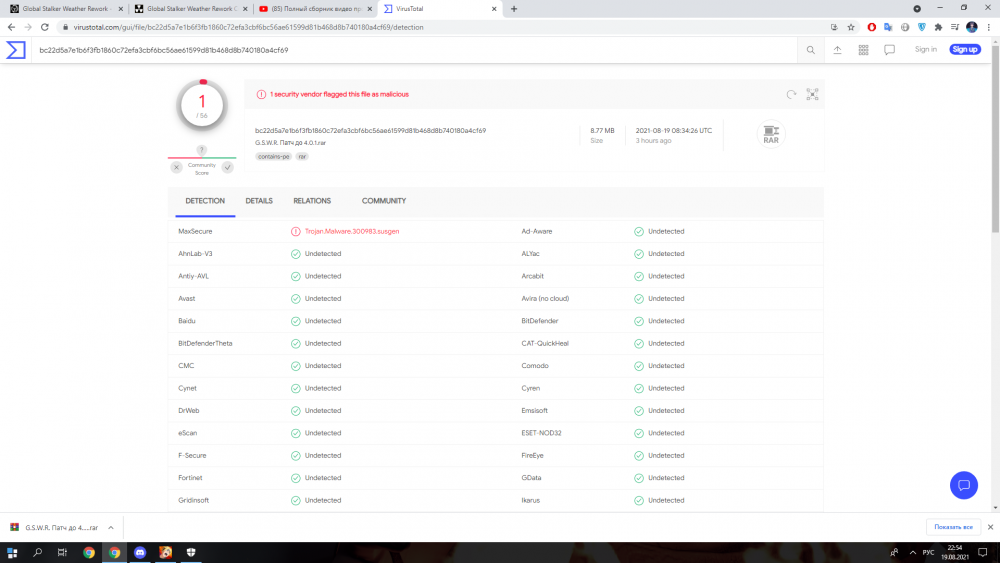The width and height of the screenshot is (1000, 563).
Task: Open Chrome three-dot menu
Action: (988, 27)
